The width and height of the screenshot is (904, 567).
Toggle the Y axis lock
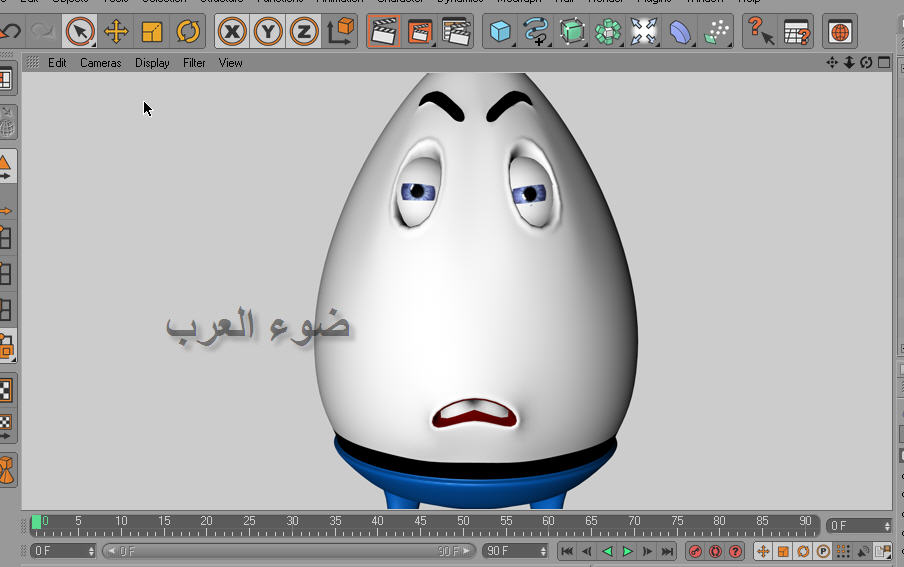coord(268,31)
